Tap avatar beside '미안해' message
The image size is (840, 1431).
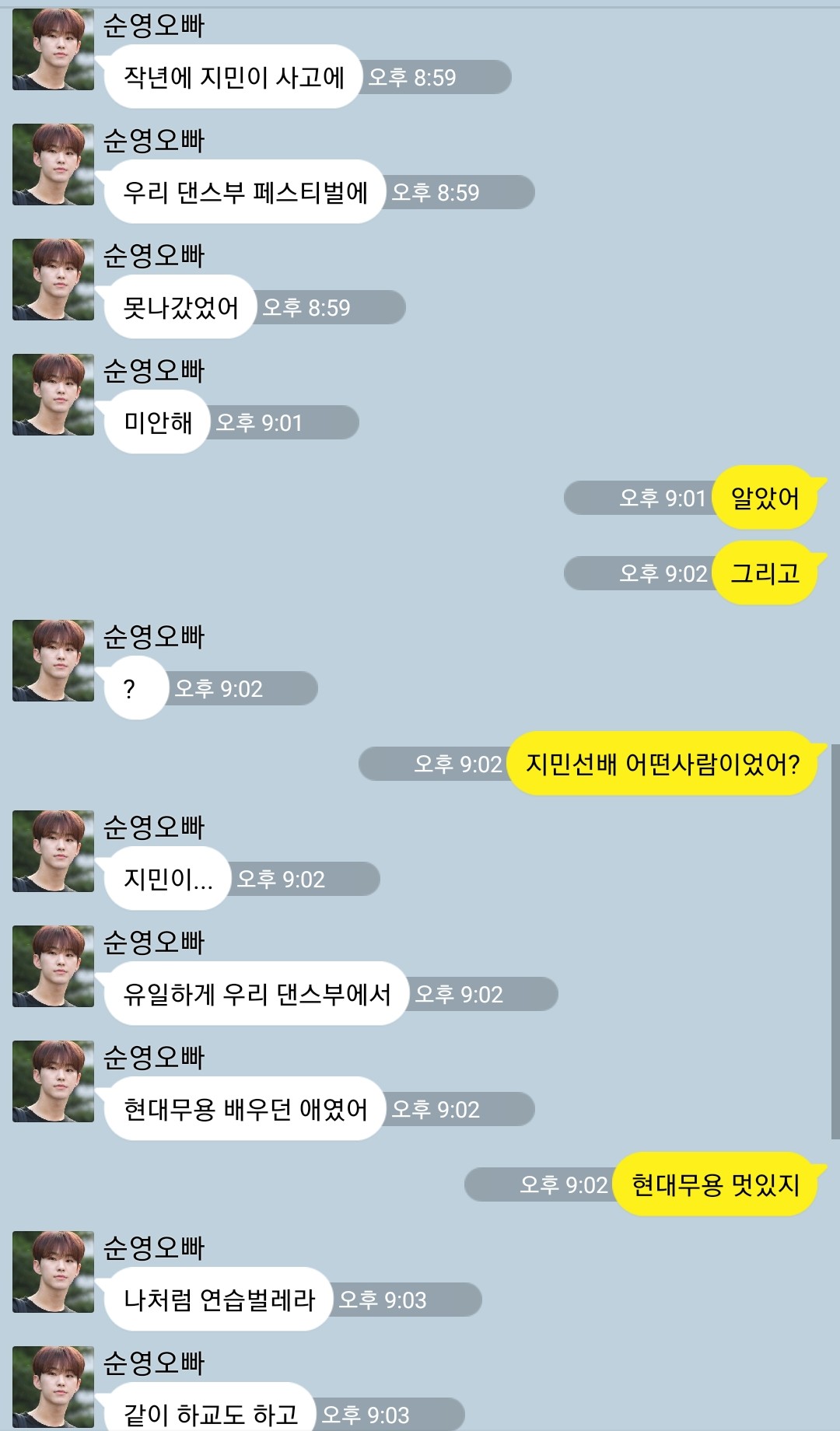coord(53,394)
